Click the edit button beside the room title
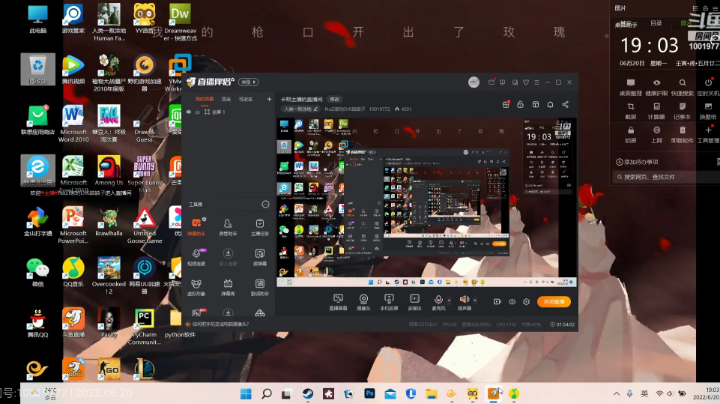 pyautogui.click(x=334, y=99)
